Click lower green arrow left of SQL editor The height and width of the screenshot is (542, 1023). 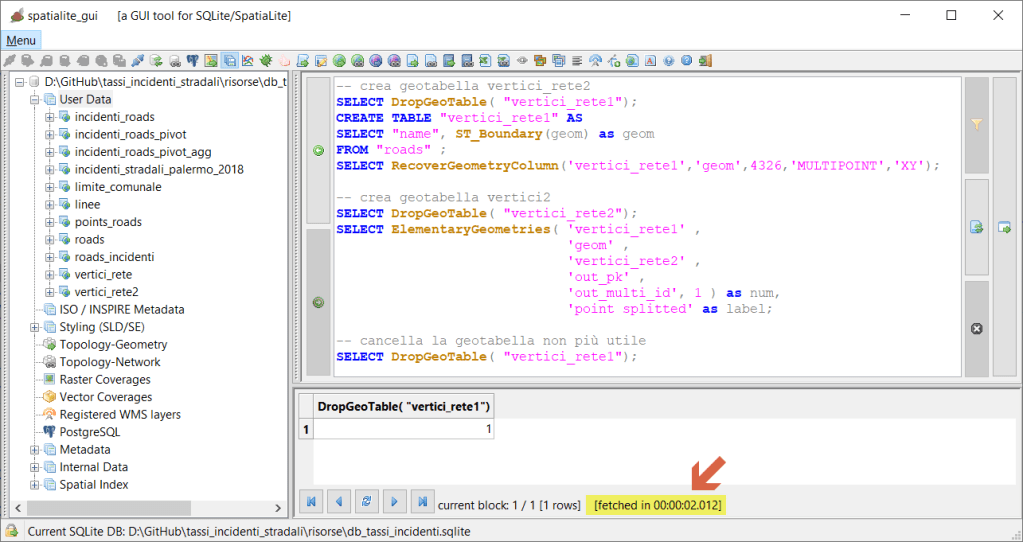[318, 302]
